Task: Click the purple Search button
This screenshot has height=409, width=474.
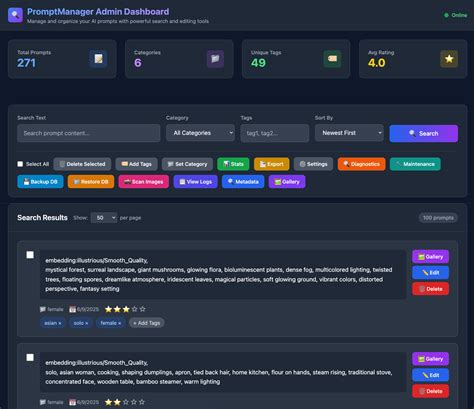Action: (x=424, y=133)
